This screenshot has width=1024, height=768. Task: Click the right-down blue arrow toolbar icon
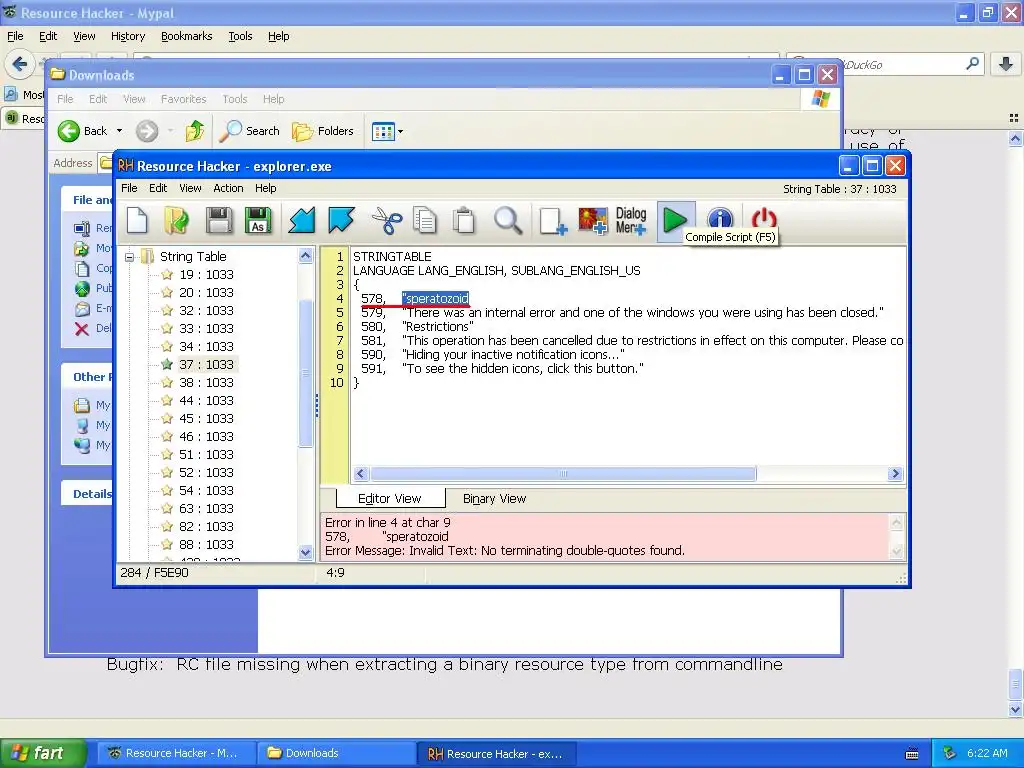[342, 220]
